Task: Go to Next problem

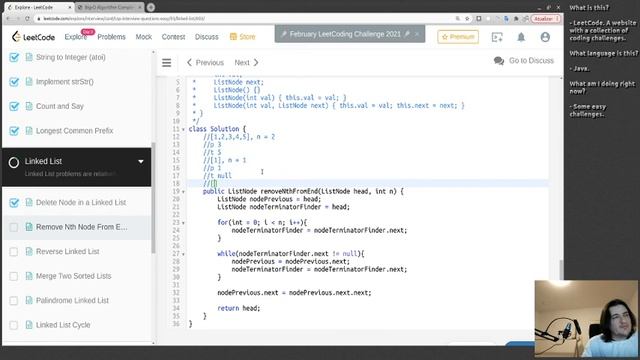Action: 247,62
